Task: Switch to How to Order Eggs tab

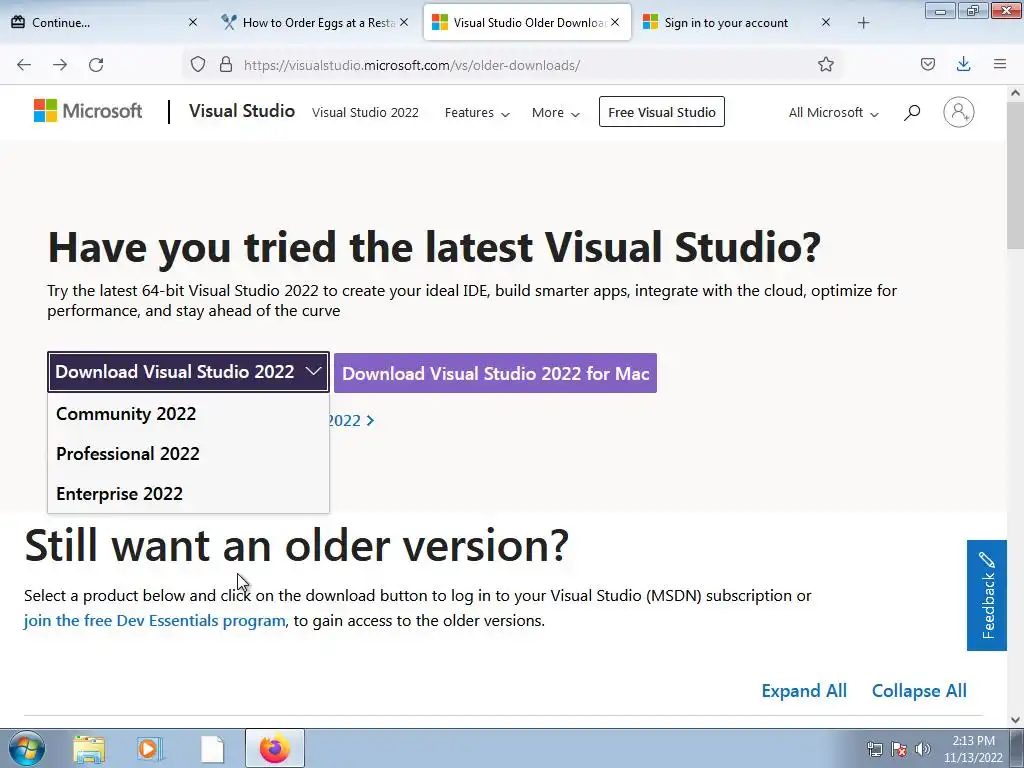Action: tap(313, 22)
